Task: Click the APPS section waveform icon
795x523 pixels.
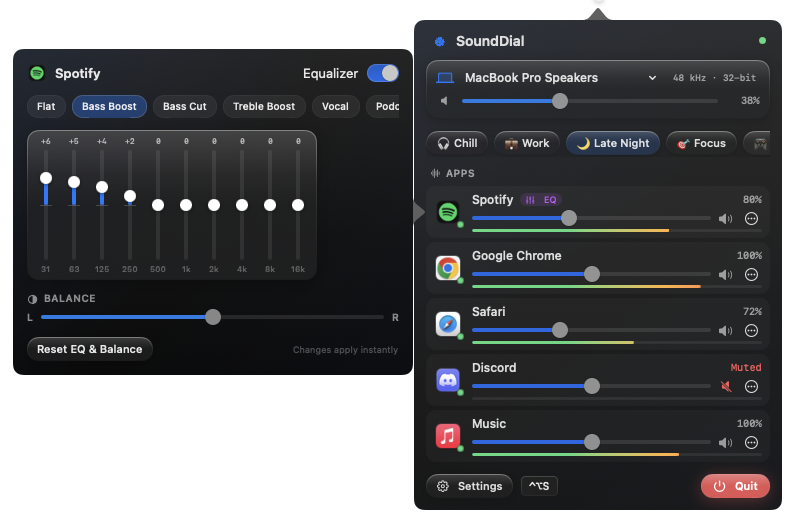Action: (435, 173)
